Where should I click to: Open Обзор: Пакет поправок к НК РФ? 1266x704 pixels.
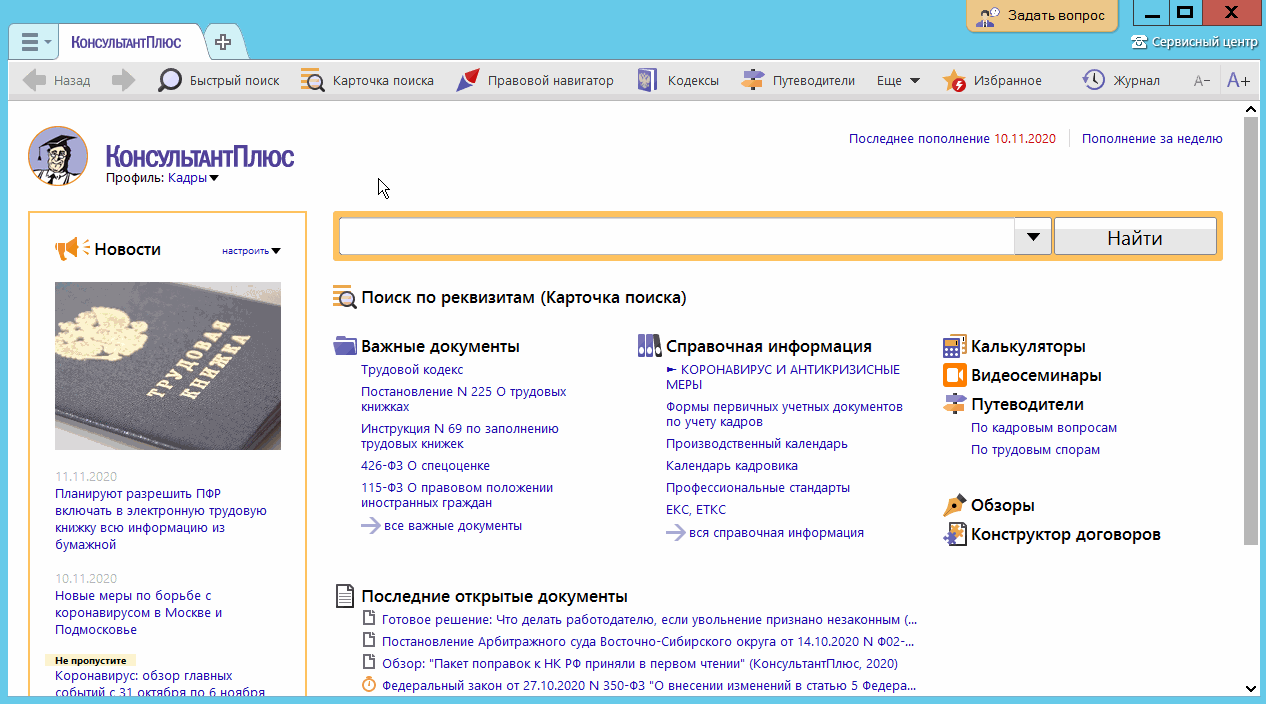(x=640, y=664)
